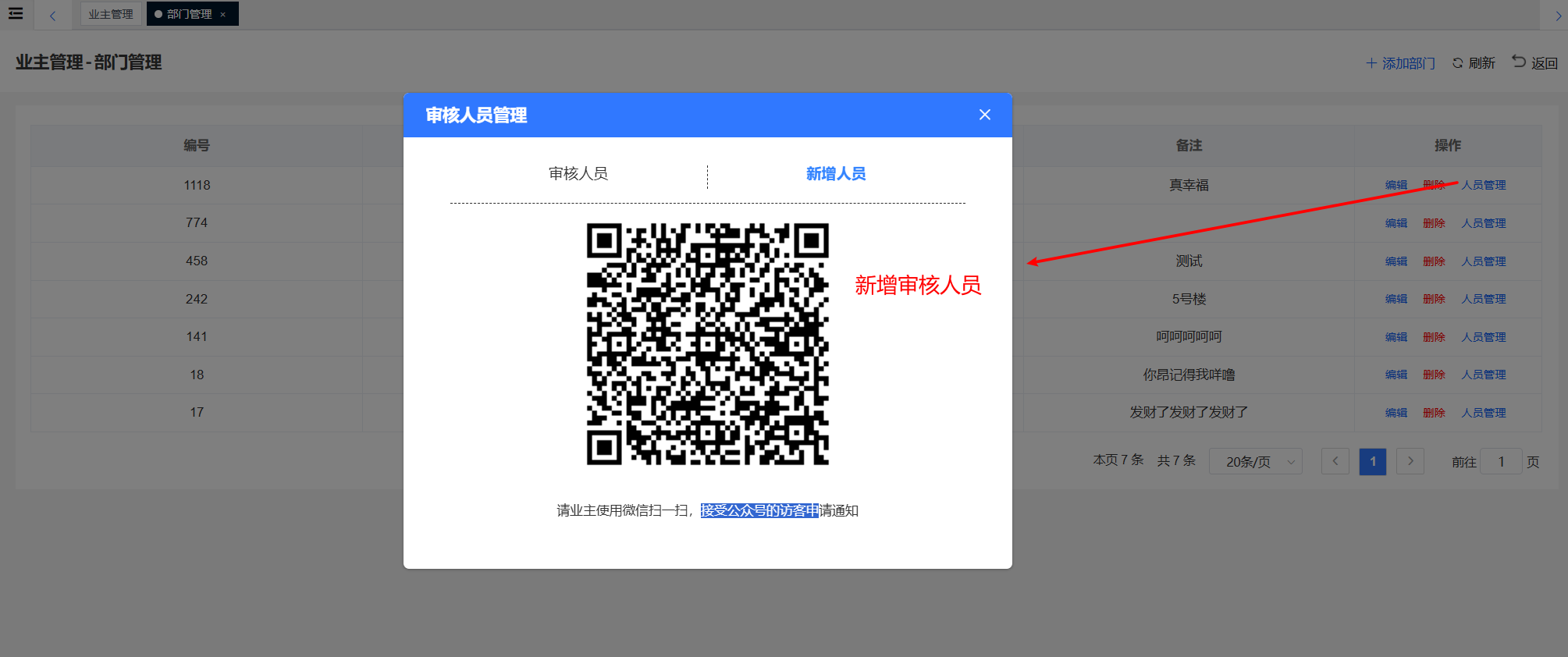Click 编辑 for row 458

point(1396,261)
